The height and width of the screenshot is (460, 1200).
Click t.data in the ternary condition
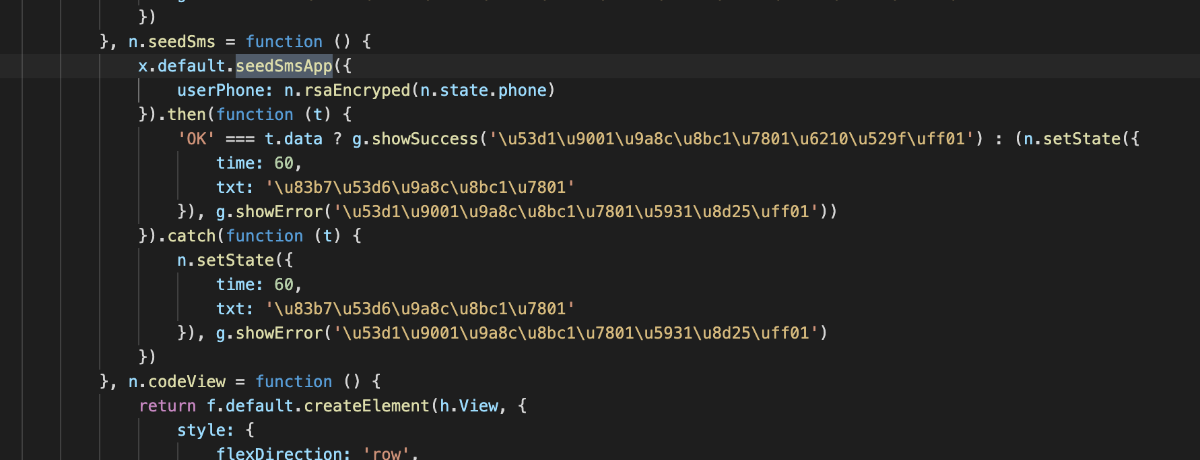[293, 138]
